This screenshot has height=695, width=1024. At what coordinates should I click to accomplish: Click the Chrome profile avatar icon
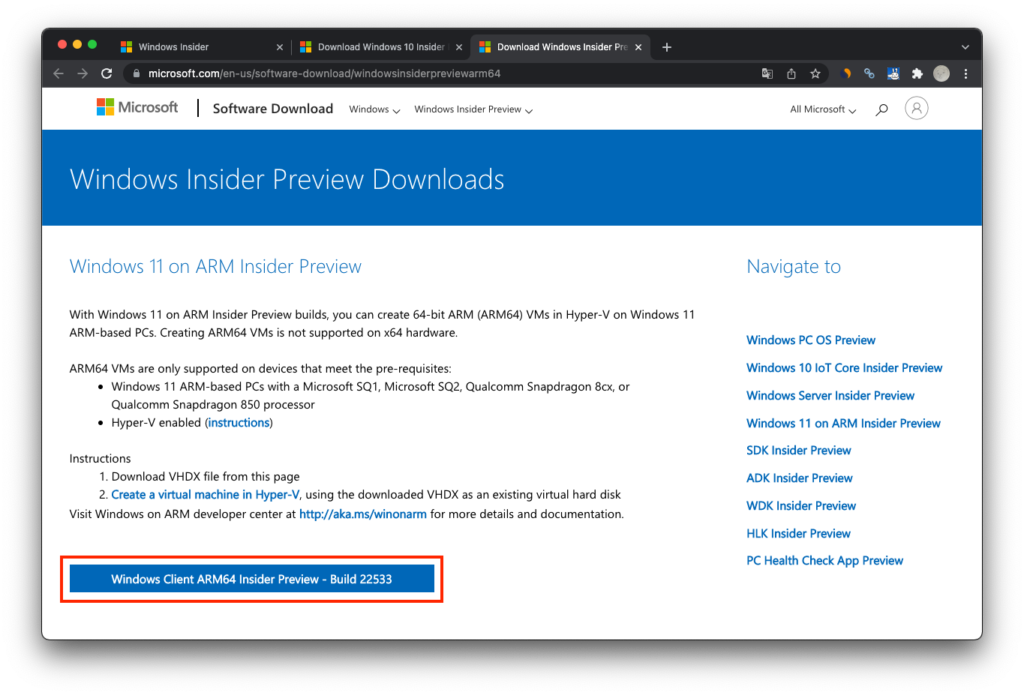click(941, 73)
